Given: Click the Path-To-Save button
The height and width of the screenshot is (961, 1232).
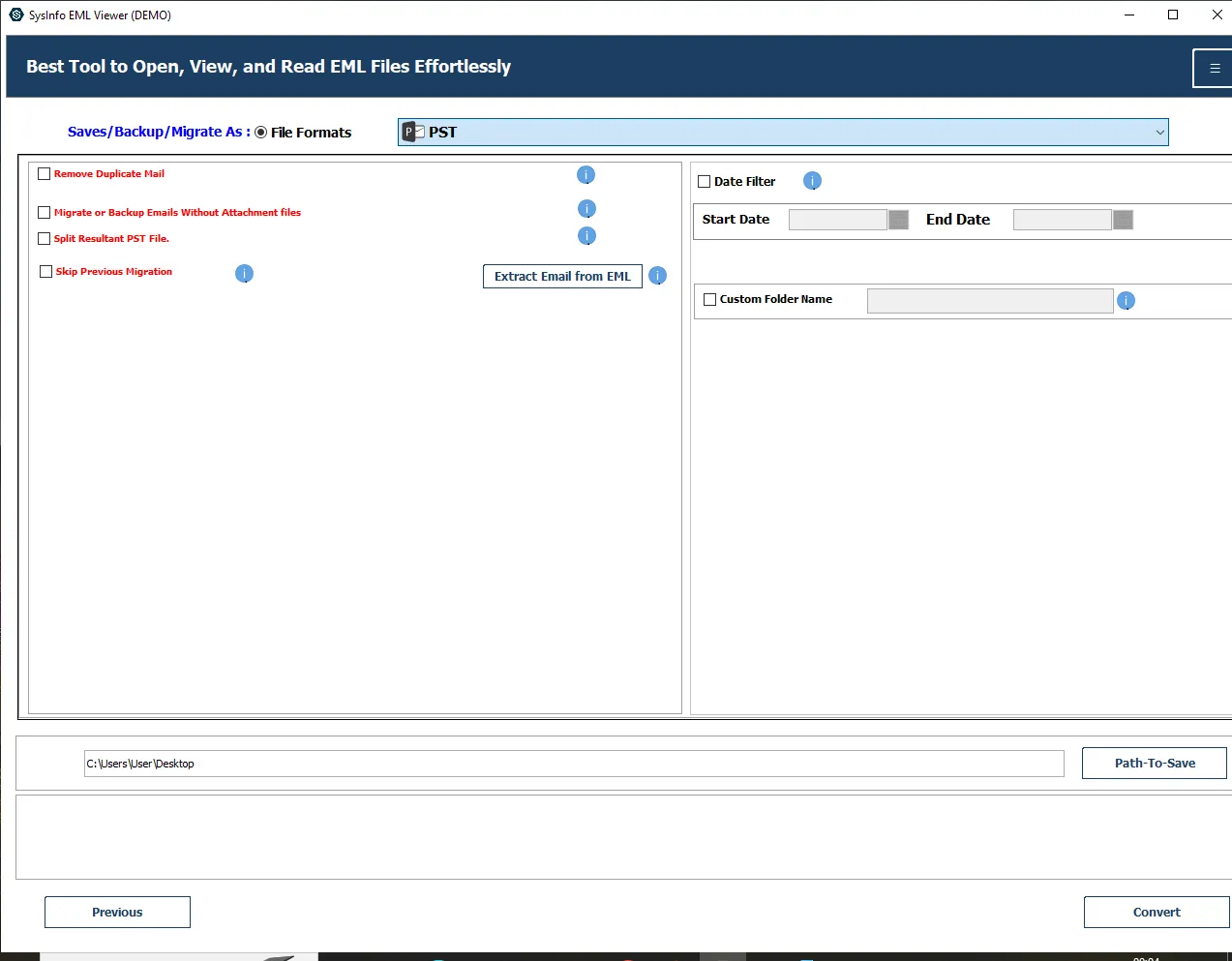Looking at the screenshot, I should pos(1155,763).
